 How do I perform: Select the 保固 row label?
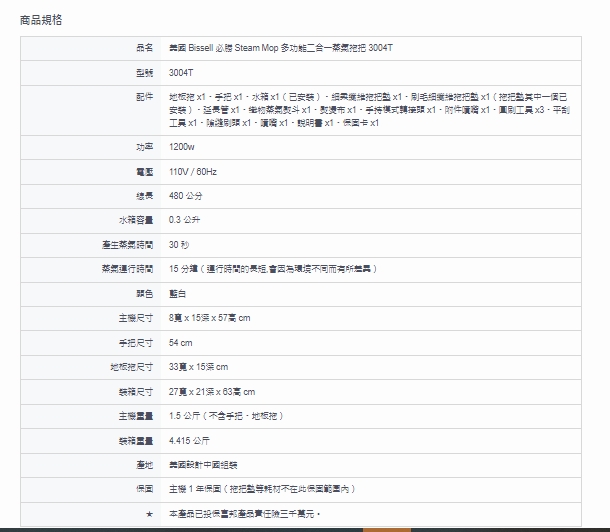click(x=144, y=489)
